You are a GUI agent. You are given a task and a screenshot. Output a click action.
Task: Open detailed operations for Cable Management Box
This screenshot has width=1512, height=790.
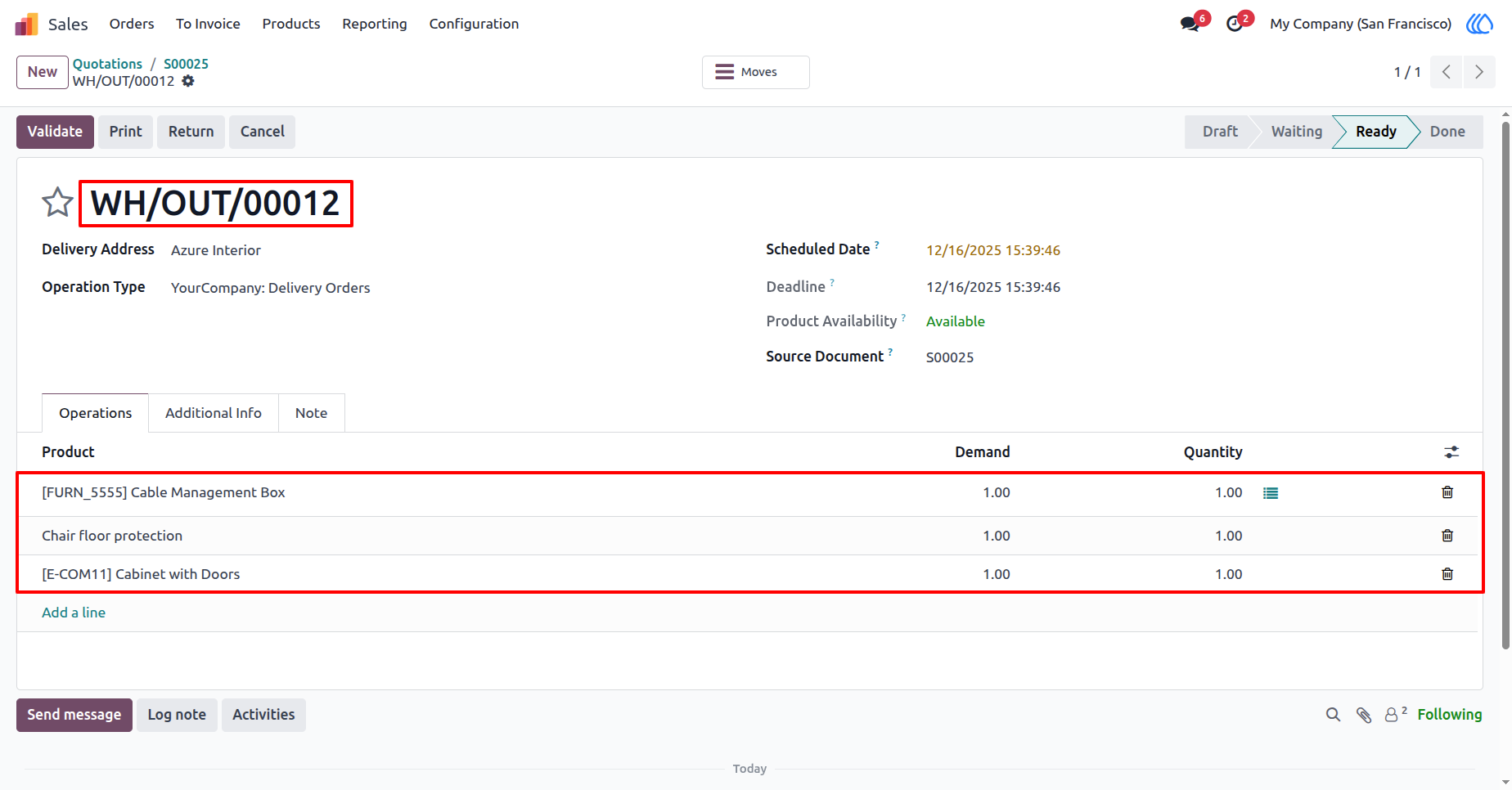pos(1270,493)
